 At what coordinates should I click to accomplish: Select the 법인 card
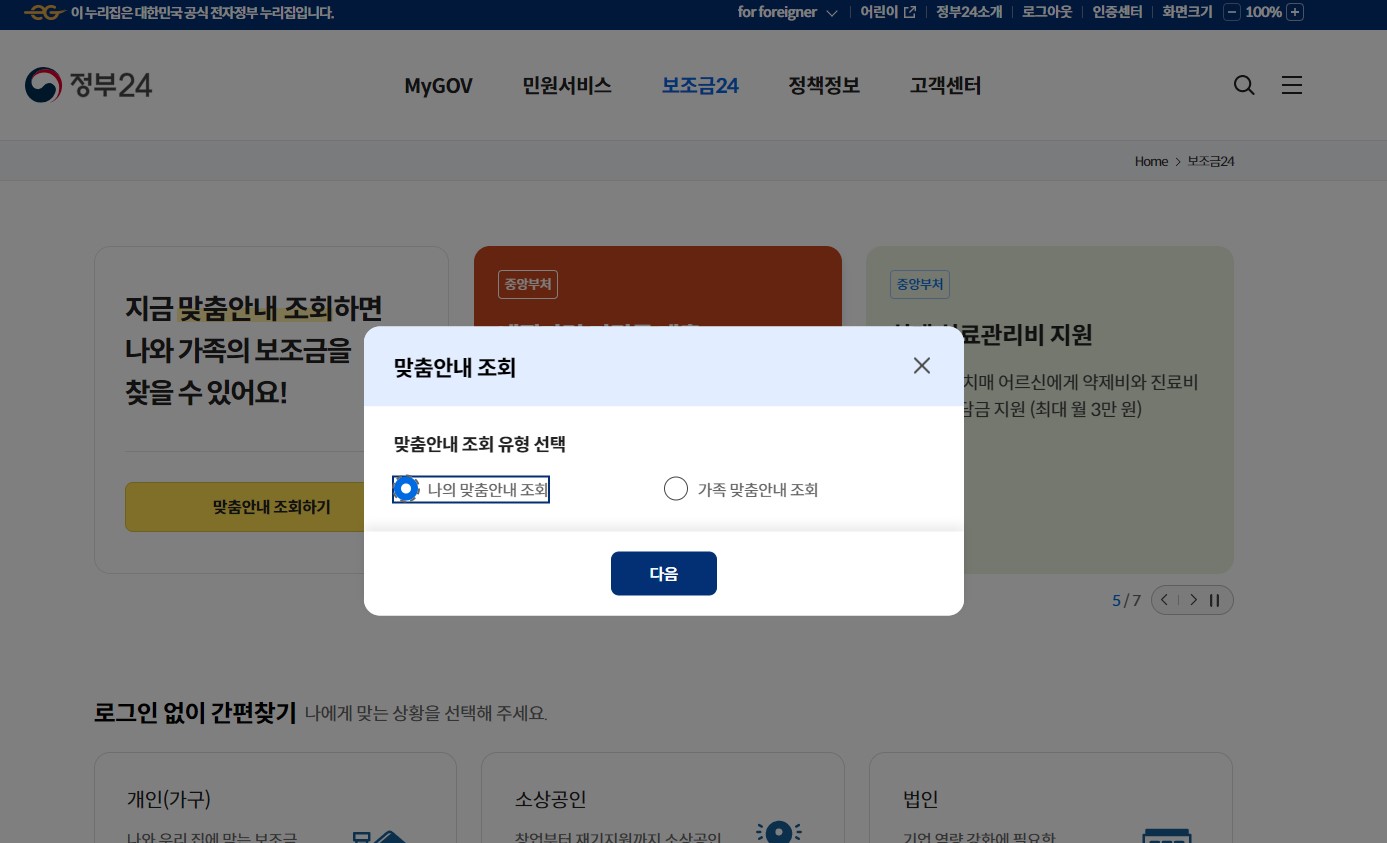point(1051,798)
